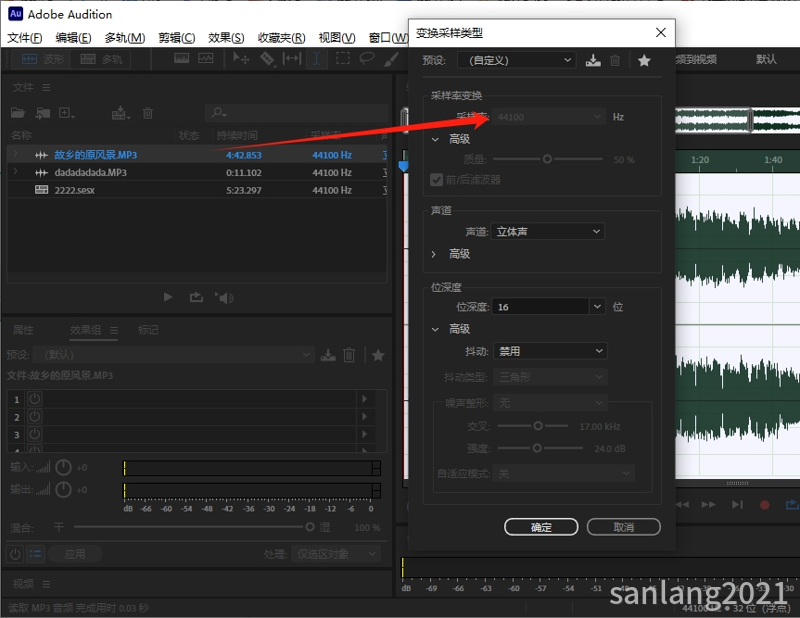Image resolution: width=800 pixels, height=618 pixels.
Task: Save the preset using the download icon
Action: [593, 61]
